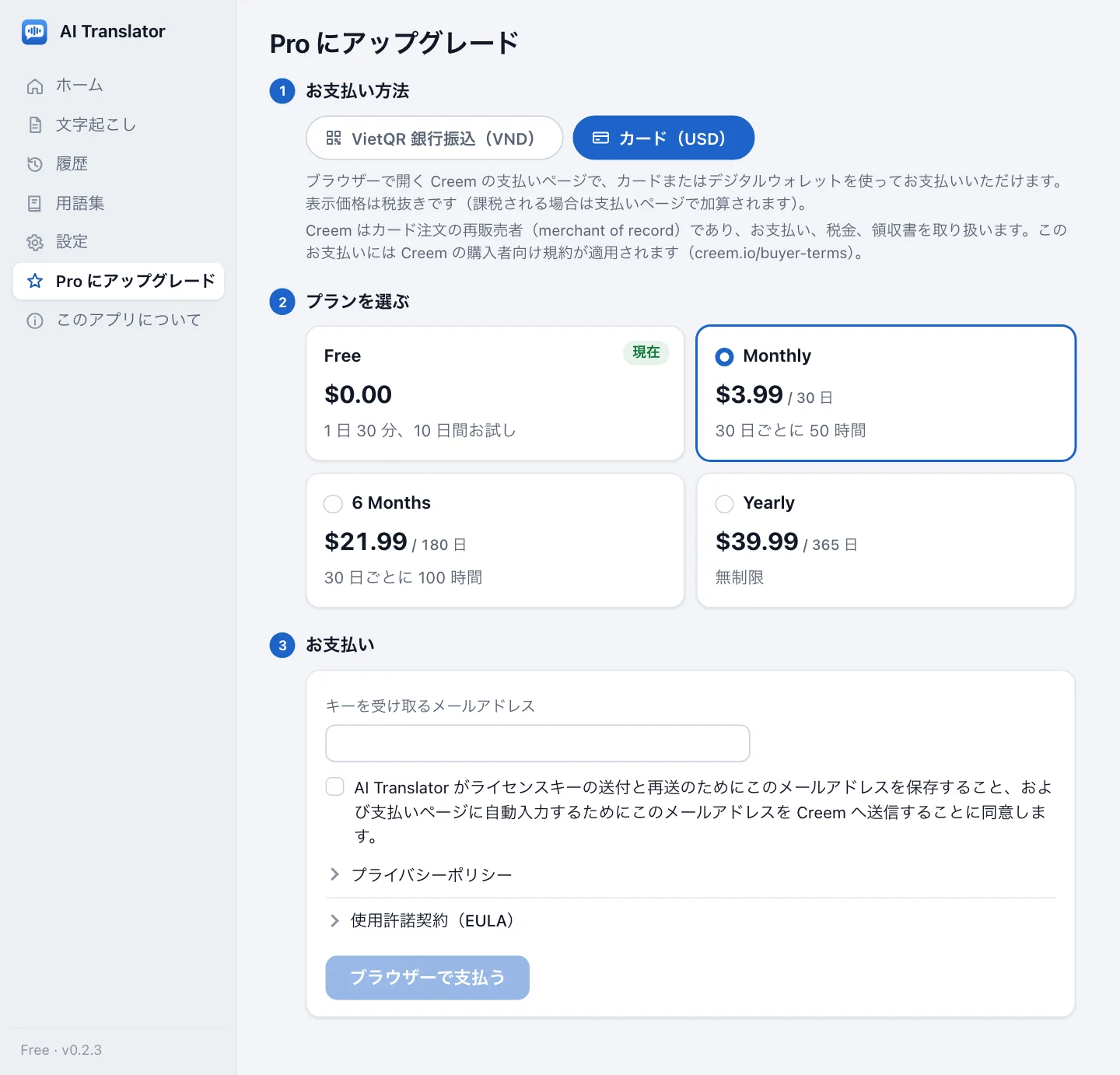Click the history clock icon beside 履歴

[x=35, y=164]
